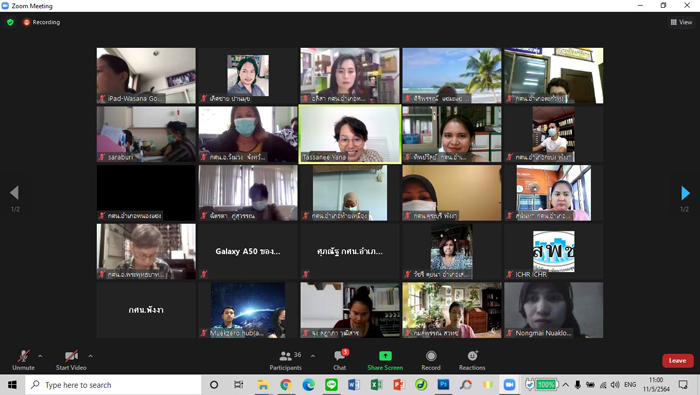Open volume control in system tray
Viewport: 700px width, 395px height.
coord(615,385)
